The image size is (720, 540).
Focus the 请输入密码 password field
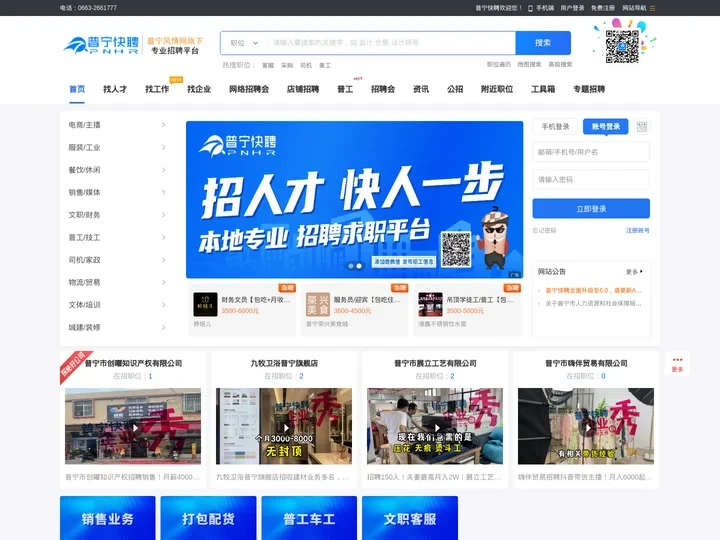pyautogui.click(x=591, y=180)
